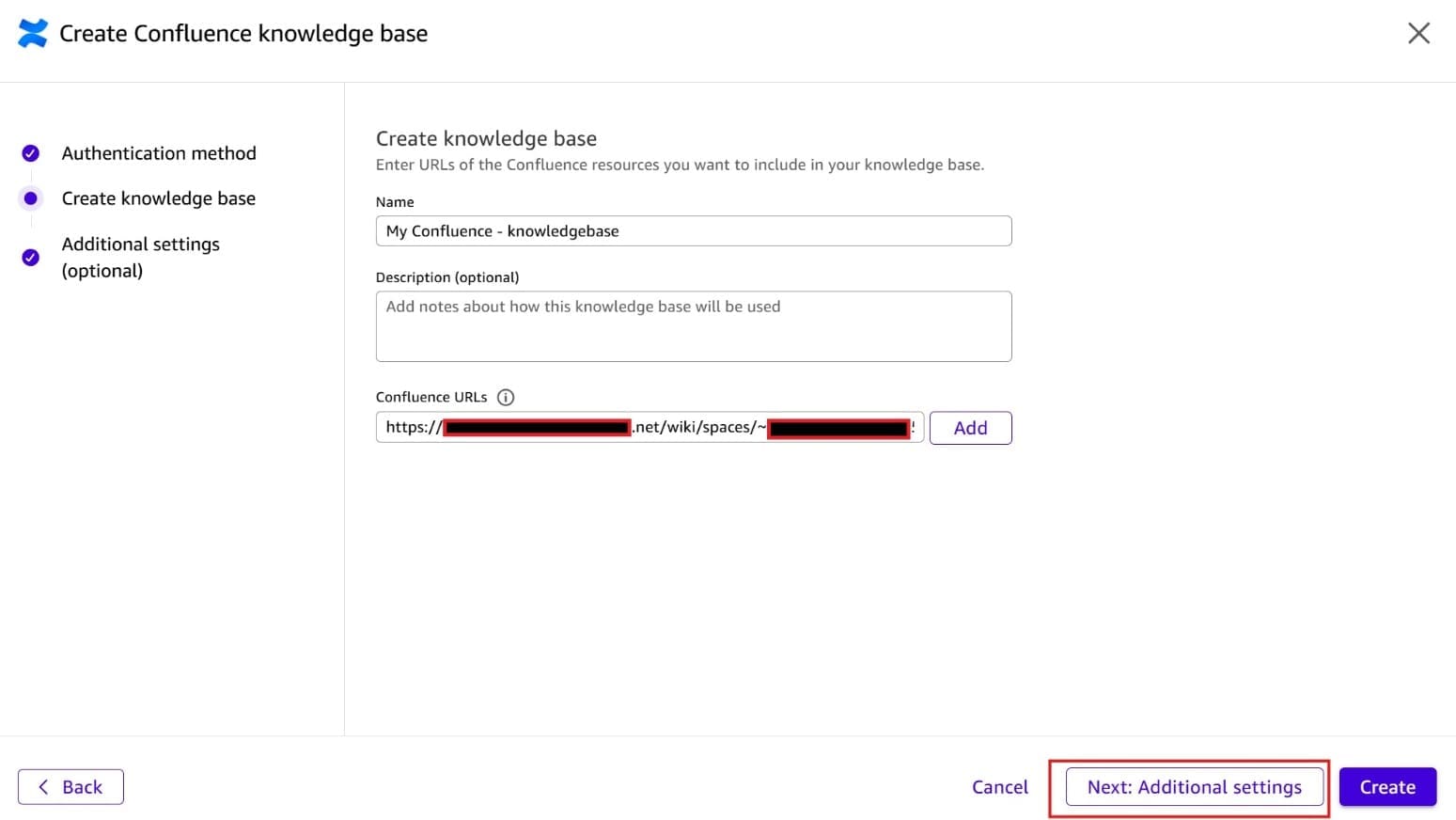Click the Add URL button
This screenshot has width=1456, height=820.
(970, 428)
